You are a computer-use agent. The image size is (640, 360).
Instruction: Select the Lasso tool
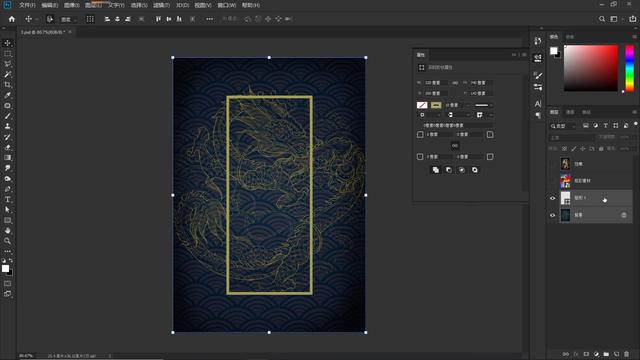pyautogui.click(x=7, y=64)
